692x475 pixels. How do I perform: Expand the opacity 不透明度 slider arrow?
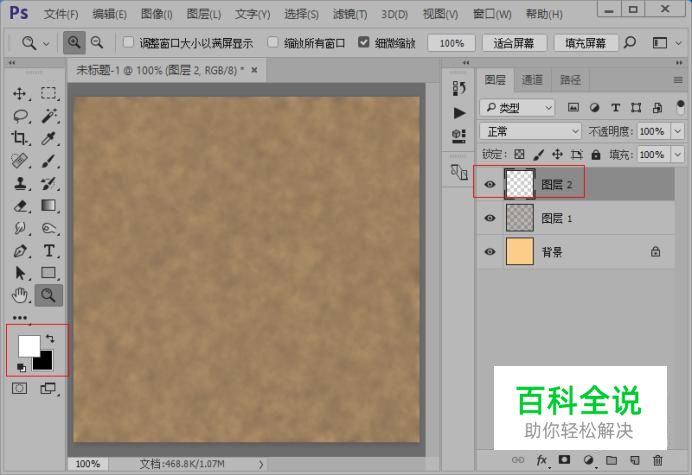pos(677,132)
